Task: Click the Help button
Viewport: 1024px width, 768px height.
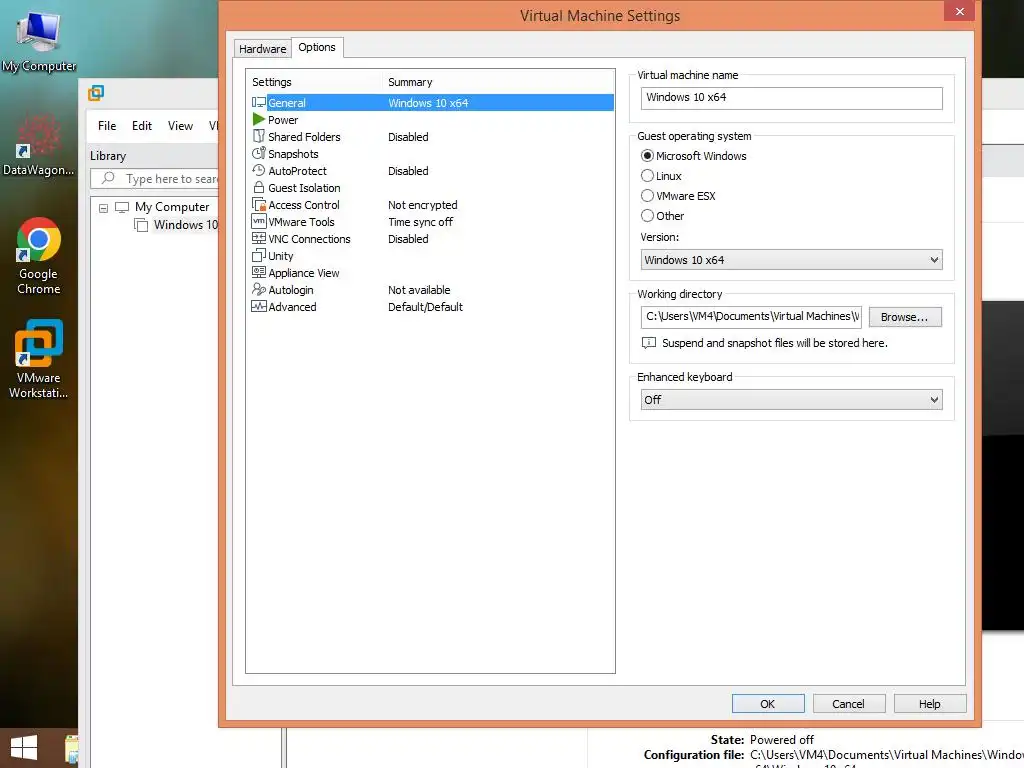Action: point(929,703)
